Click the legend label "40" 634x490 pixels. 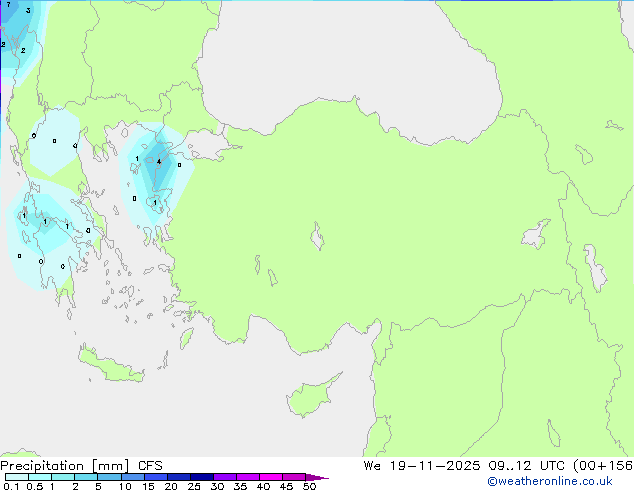click(263, 486)
